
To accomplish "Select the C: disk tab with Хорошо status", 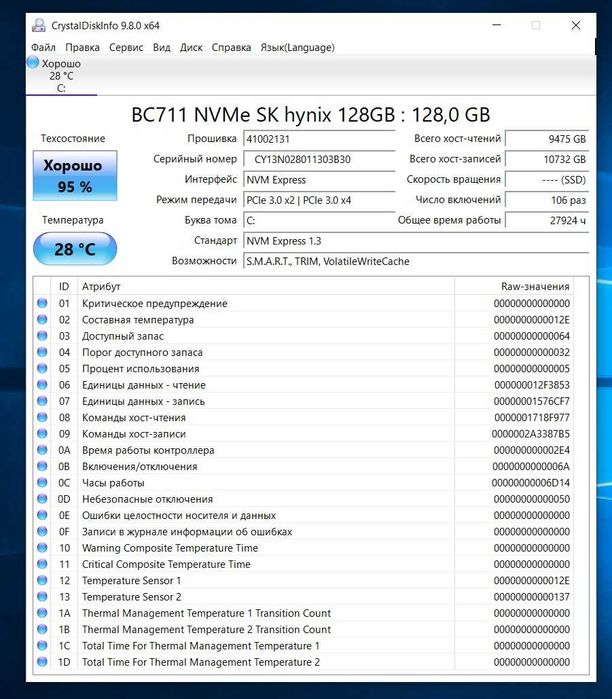I will pyautogui.click(x=61, y=75).
